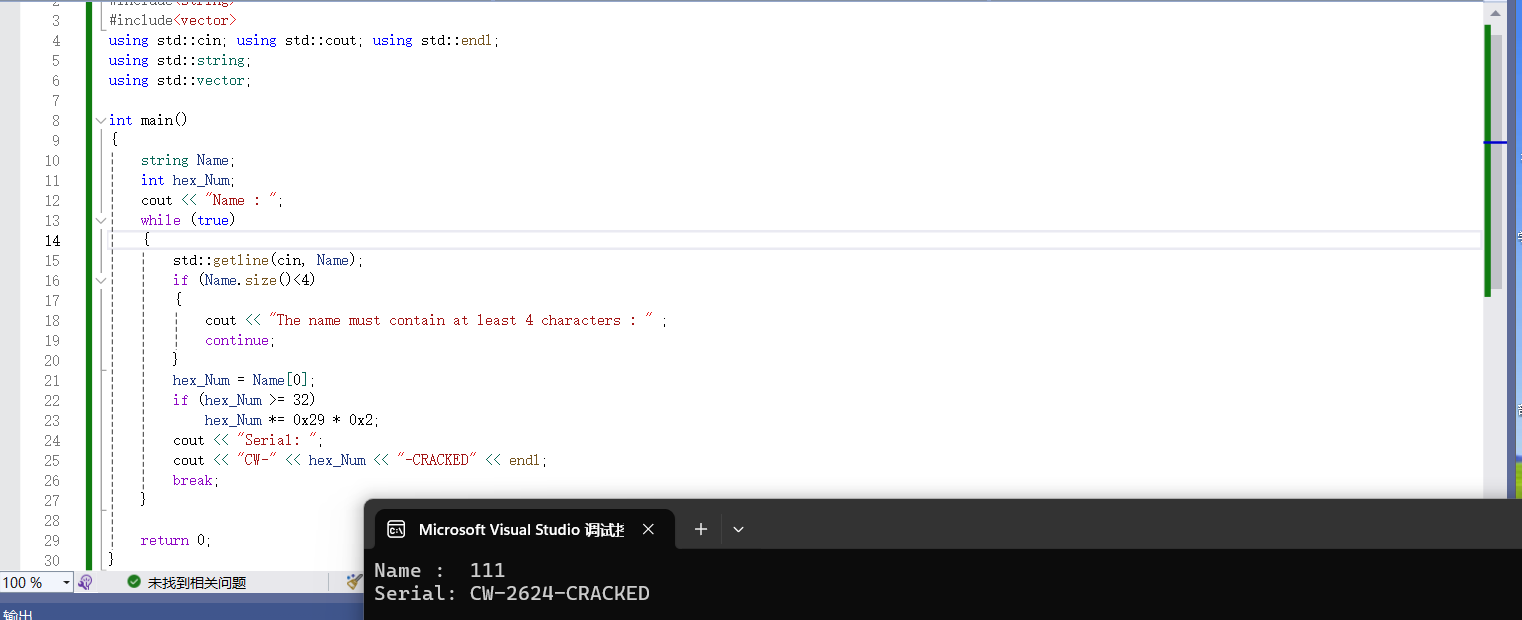Click the green no-issues-found checkmark icon
This screenshot has height=620, width=1522.
click(x=134, y=582)
